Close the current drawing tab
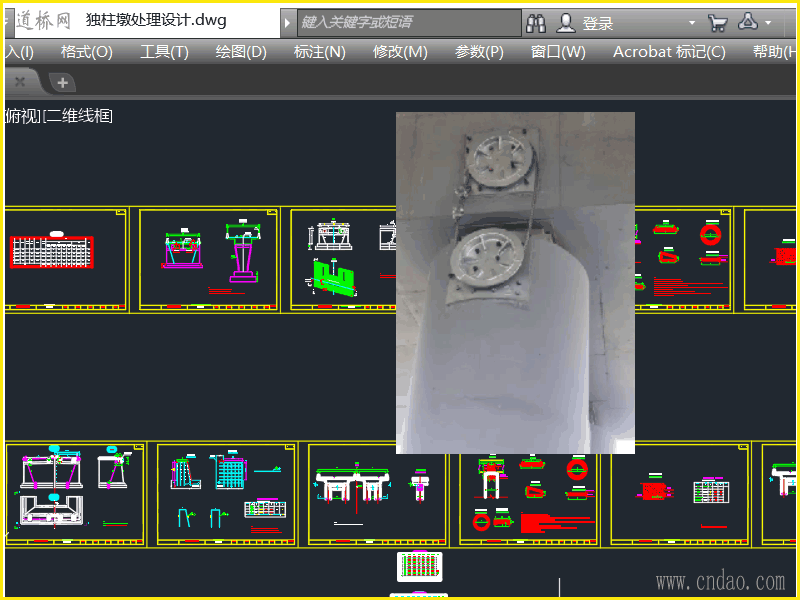 [x=20, y=81]
